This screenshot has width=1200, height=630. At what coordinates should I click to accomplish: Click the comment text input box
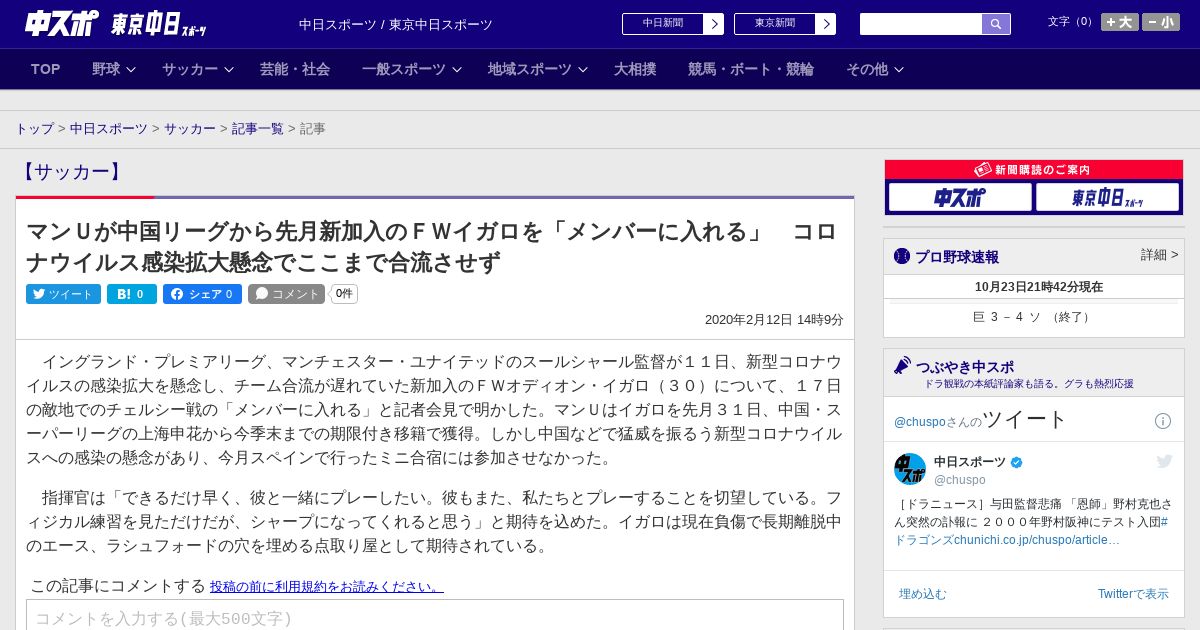[x=435, y=616]
